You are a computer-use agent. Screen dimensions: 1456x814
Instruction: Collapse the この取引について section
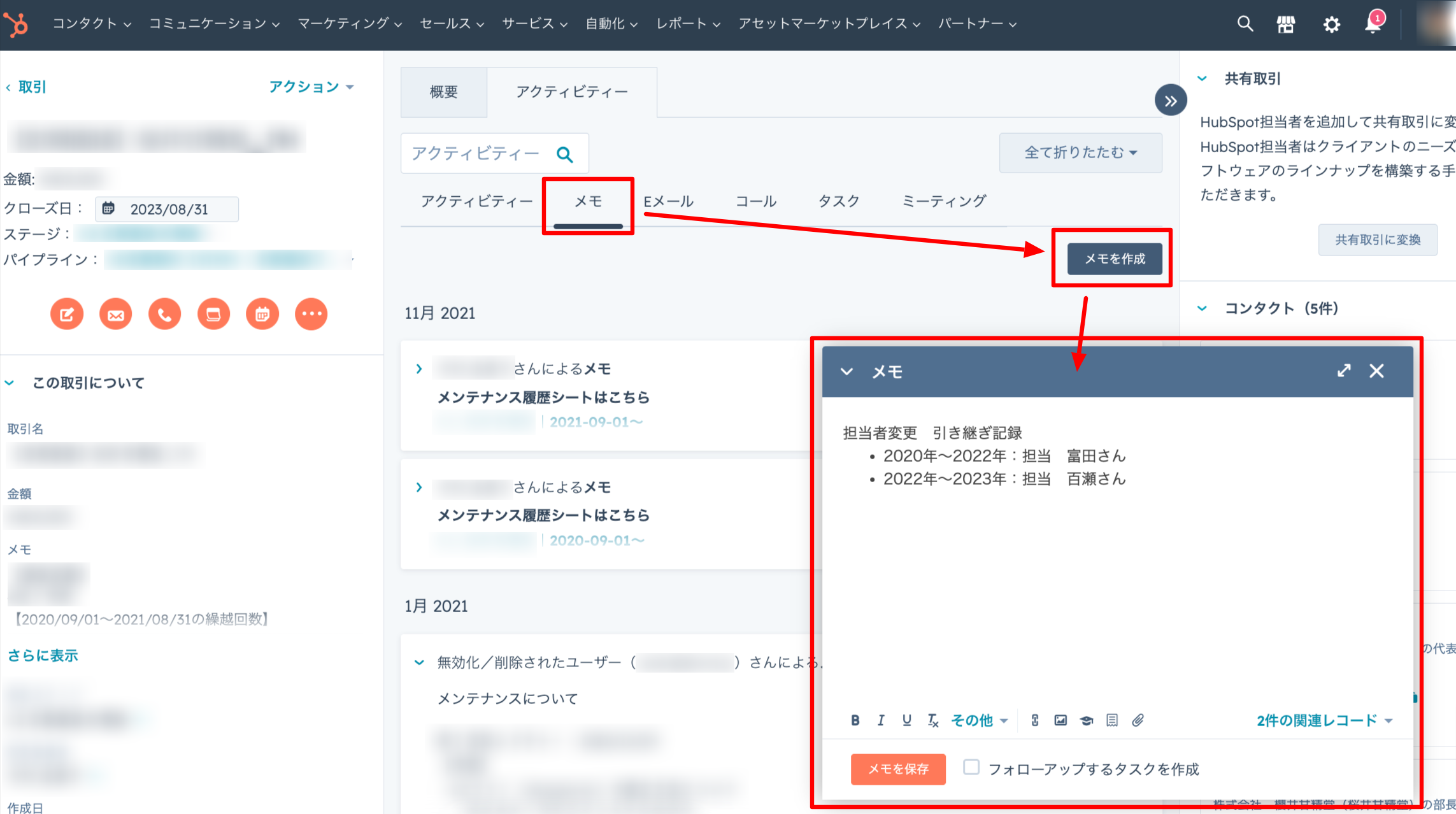coord(10,383)
